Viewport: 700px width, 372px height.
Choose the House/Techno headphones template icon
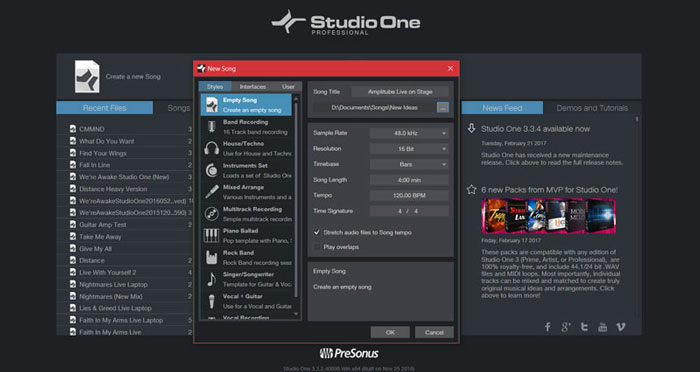click(211, 148)
